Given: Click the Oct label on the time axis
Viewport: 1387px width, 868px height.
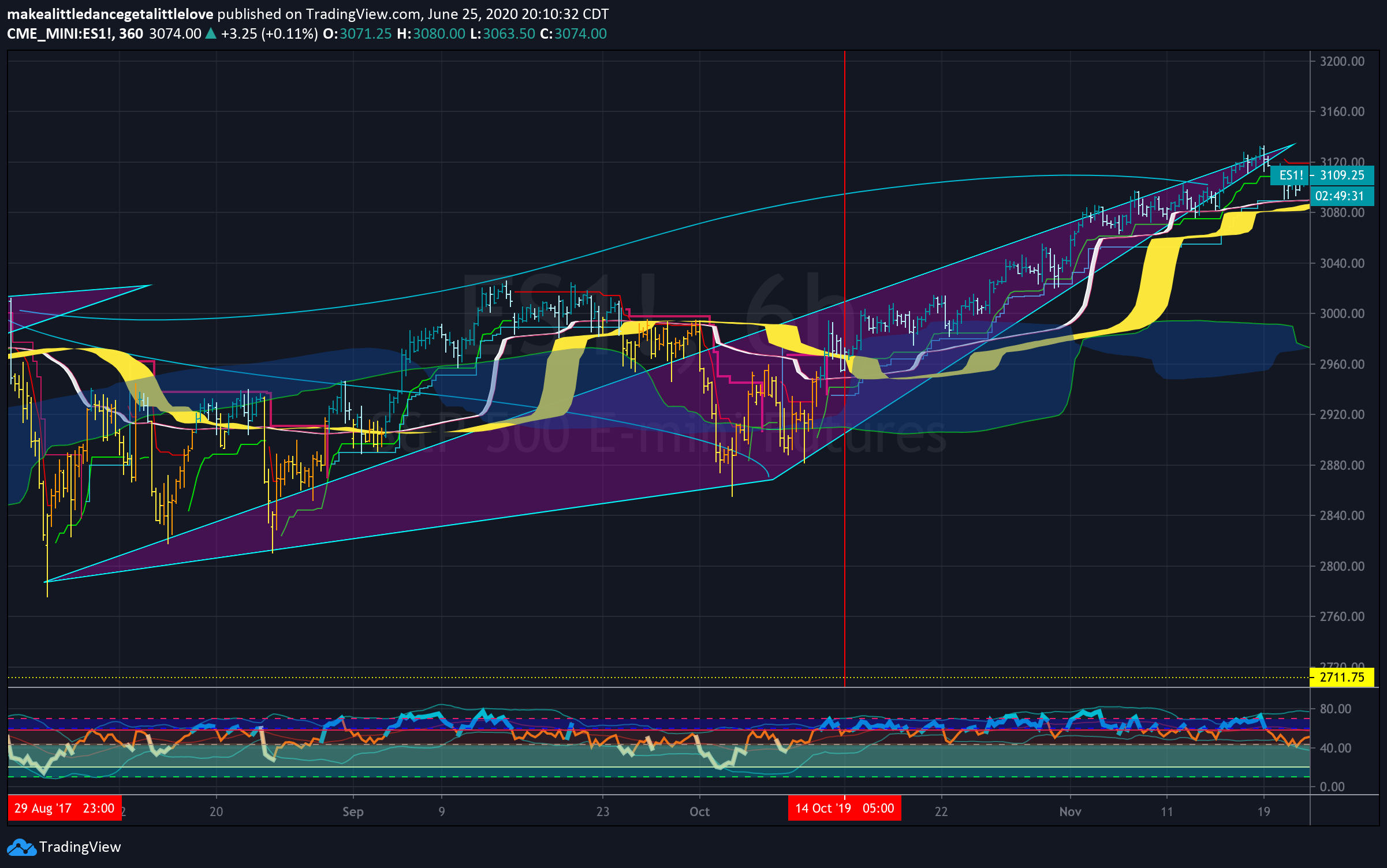Looking at the screenshot, I should click(699, 811).
